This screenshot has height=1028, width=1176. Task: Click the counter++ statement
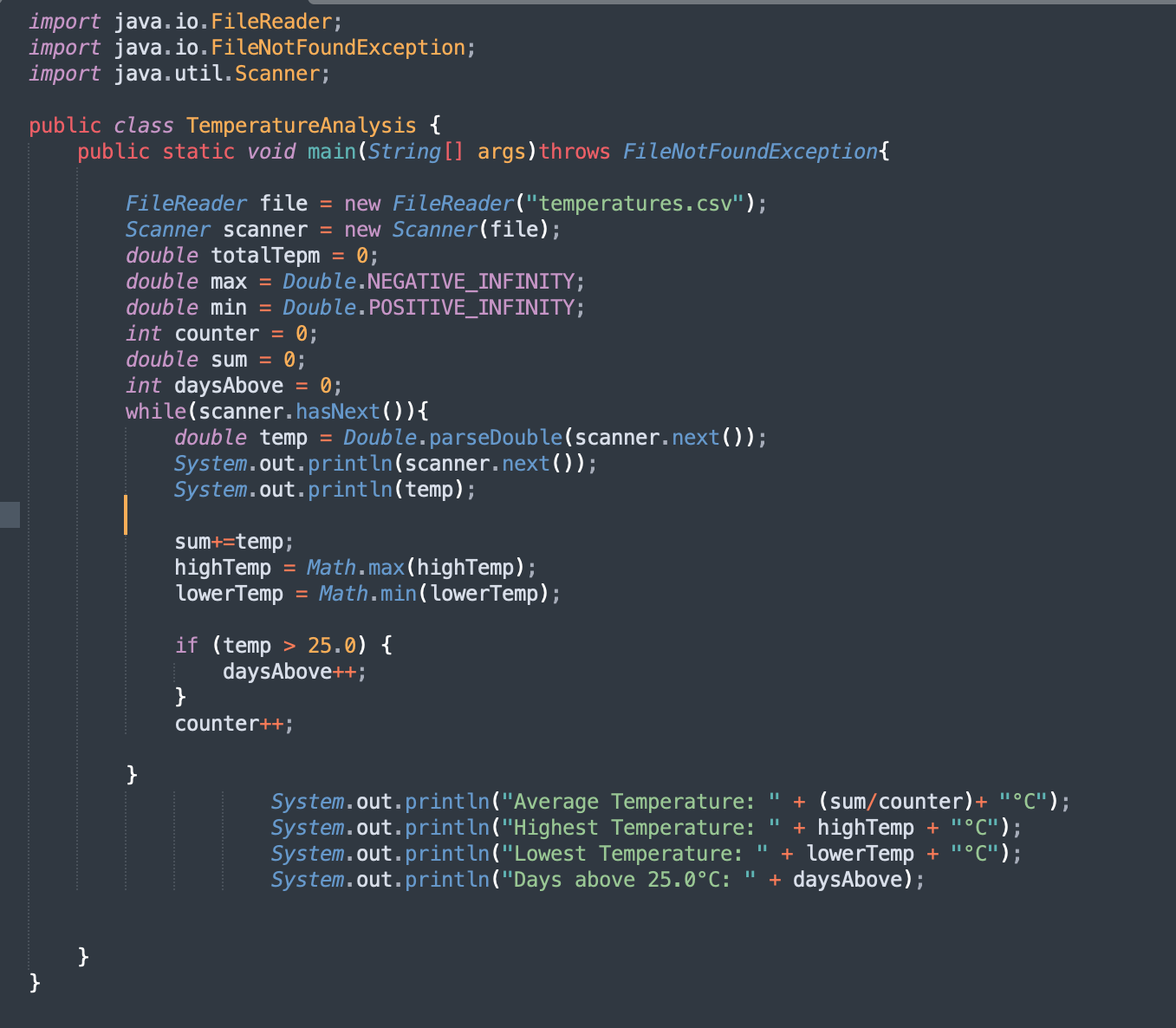[x=234, y=724]
